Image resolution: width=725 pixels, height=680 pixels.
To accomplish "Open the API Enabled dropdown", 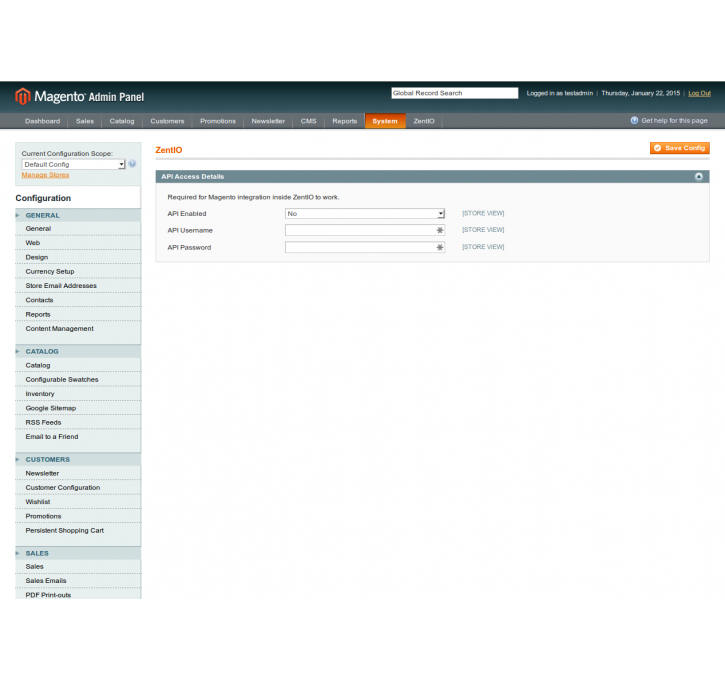I will 365,214.
